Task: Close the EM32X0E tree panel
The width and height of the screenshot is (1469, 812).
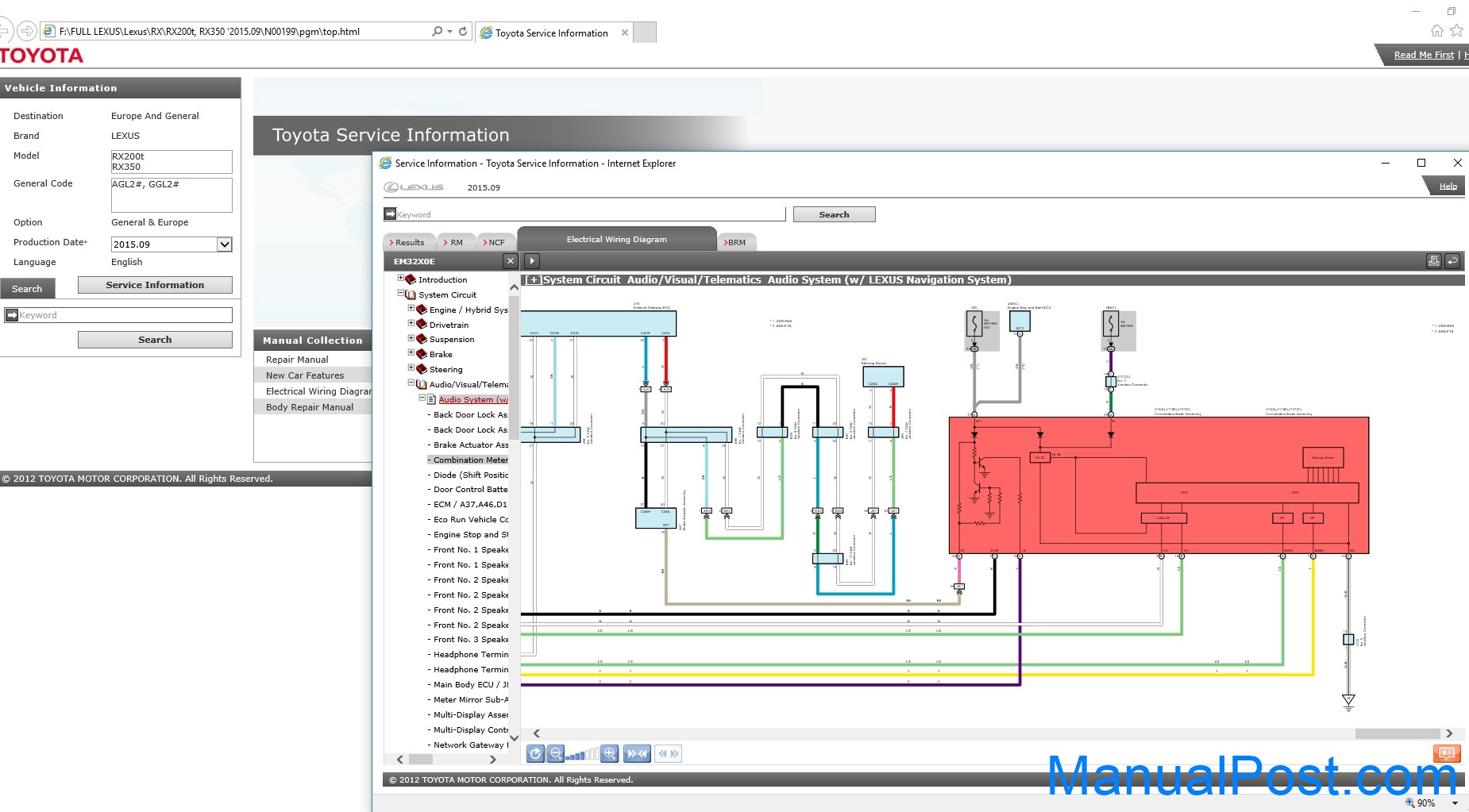Action: coord(511,261)
